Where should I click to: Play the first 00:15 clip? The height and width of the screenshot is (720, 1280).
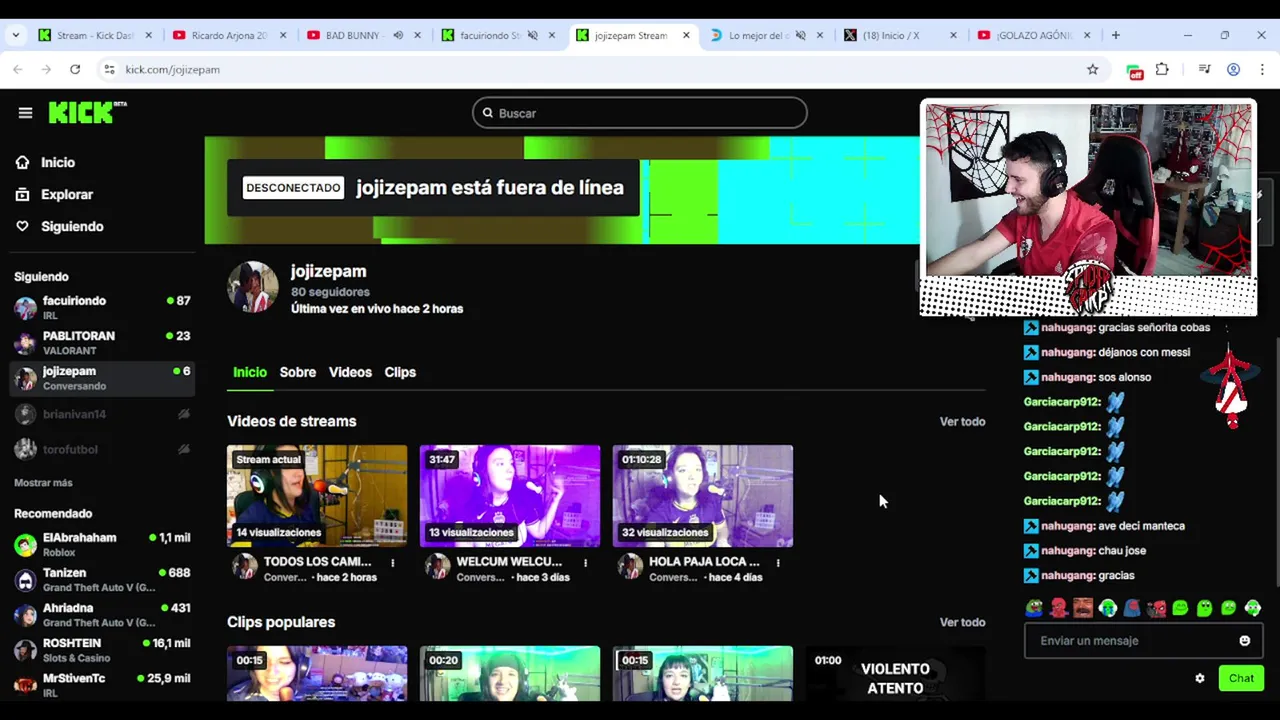(317, 673)
